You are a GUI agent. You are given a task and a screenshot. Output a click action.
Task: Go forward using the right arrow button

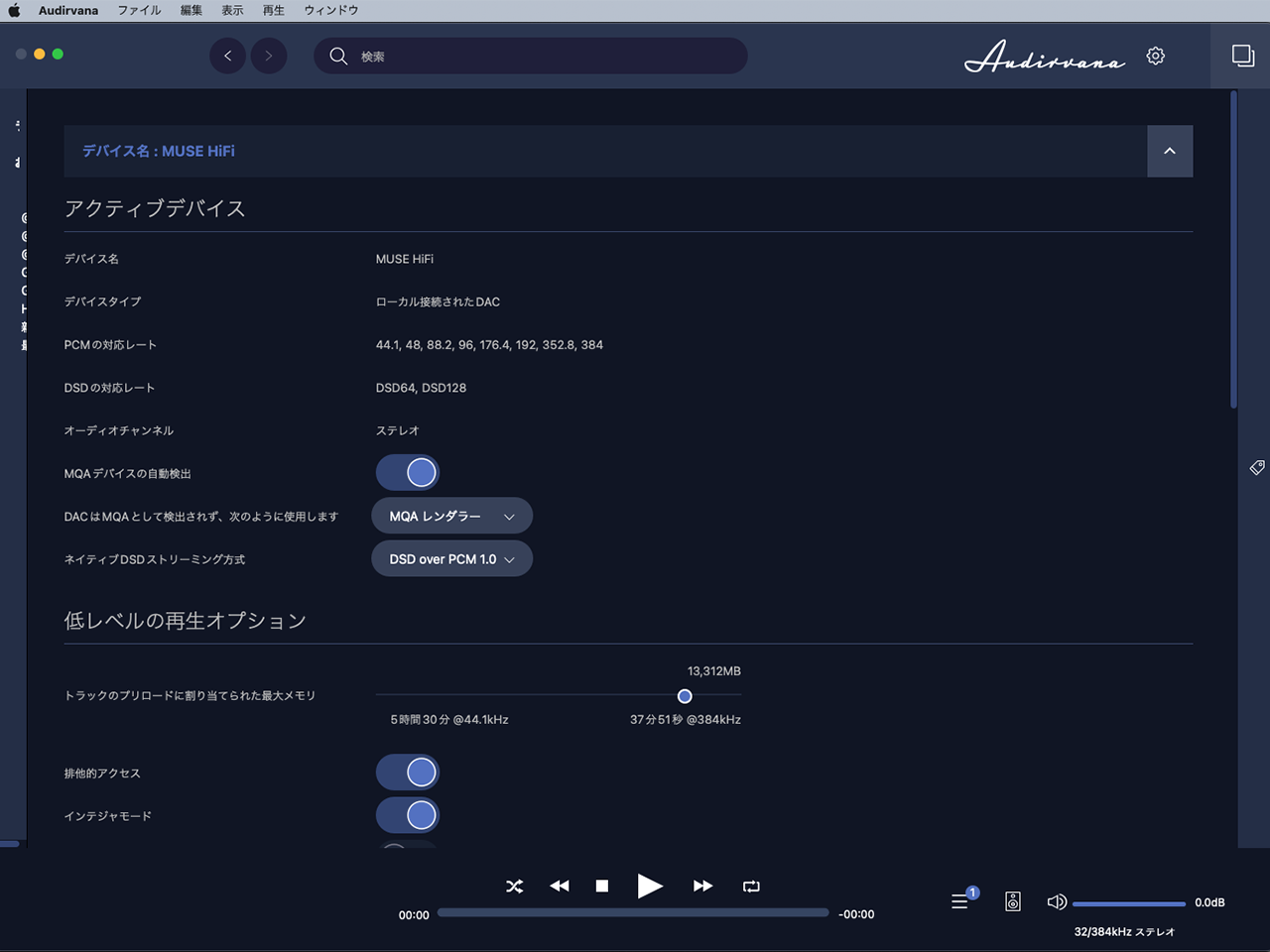pyautogui.click(x=269, y=56)
